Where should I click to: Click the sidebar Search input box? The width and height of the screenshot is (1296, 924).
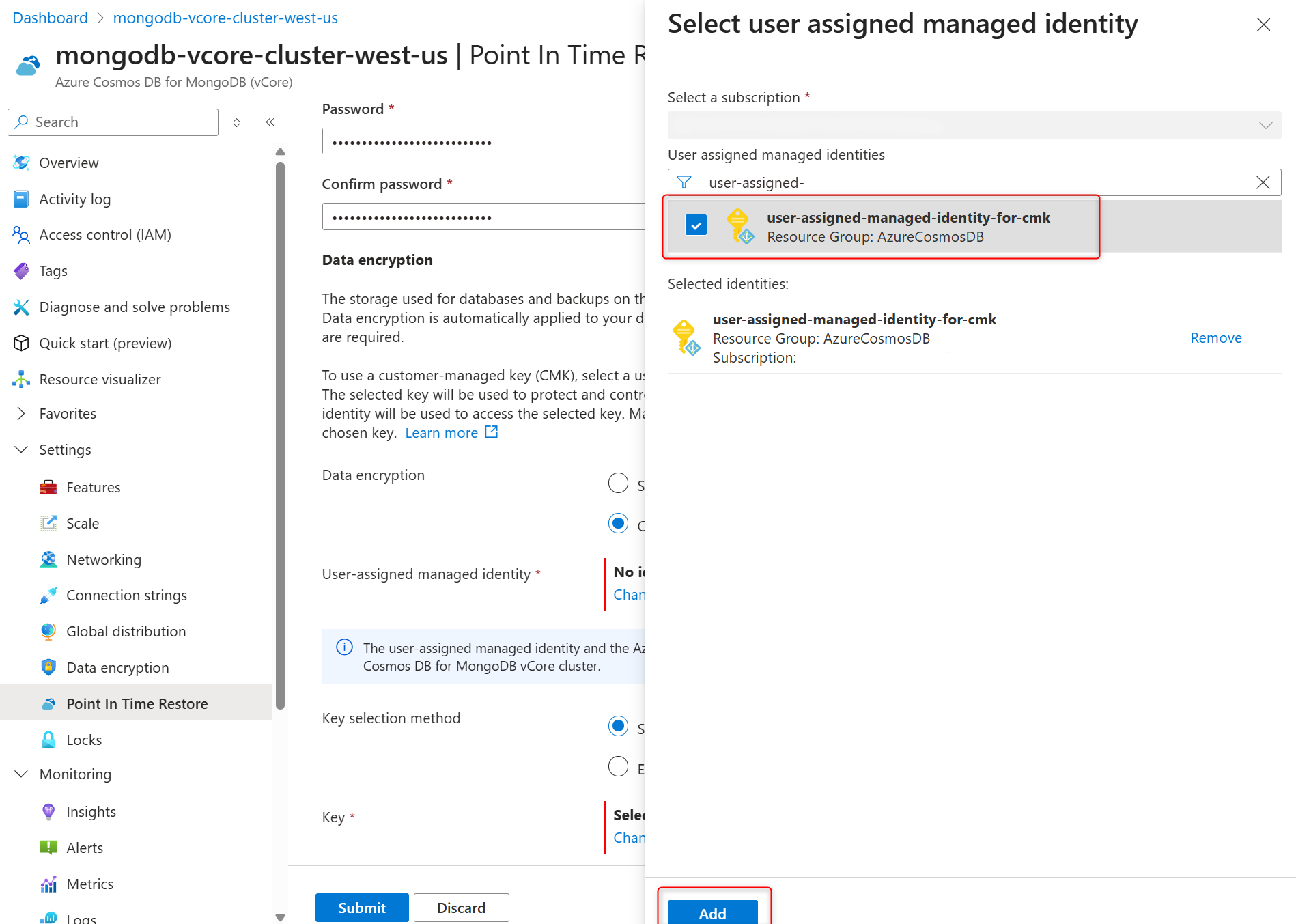point(113,122)
